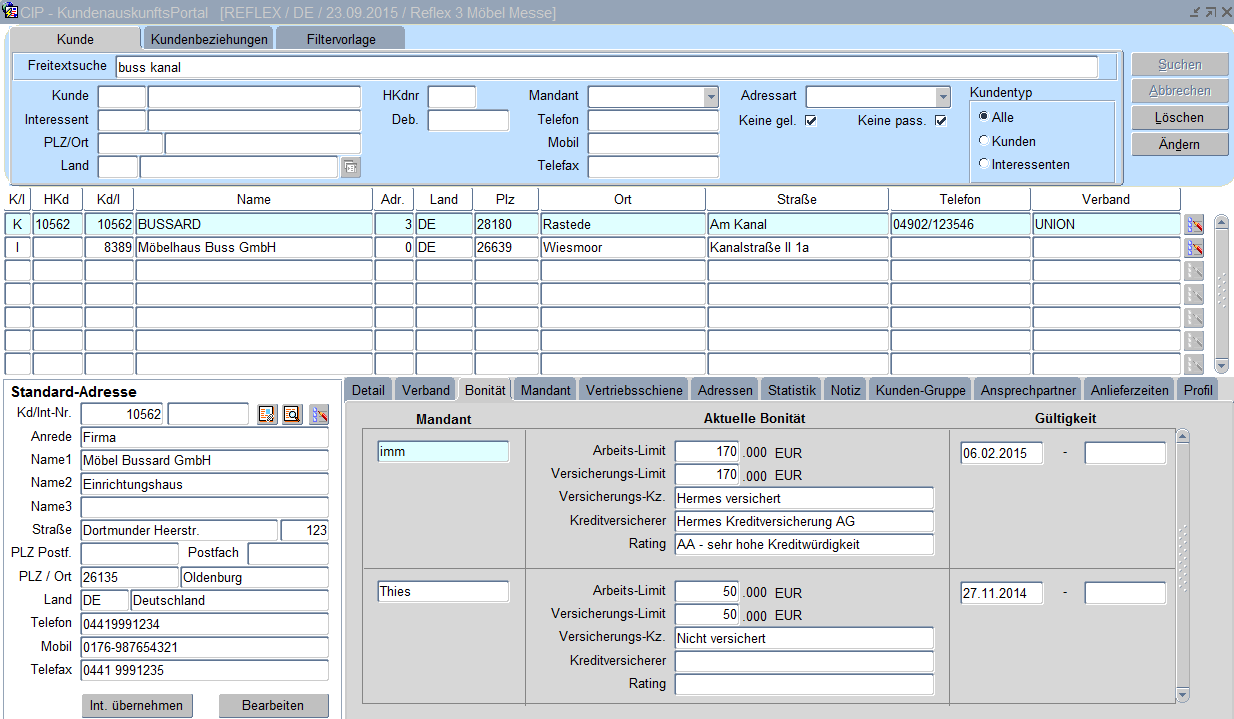Uncheck the Keine gel. checkbox
This screenshot has width=1234, height=719.
[x=811, y=121]
